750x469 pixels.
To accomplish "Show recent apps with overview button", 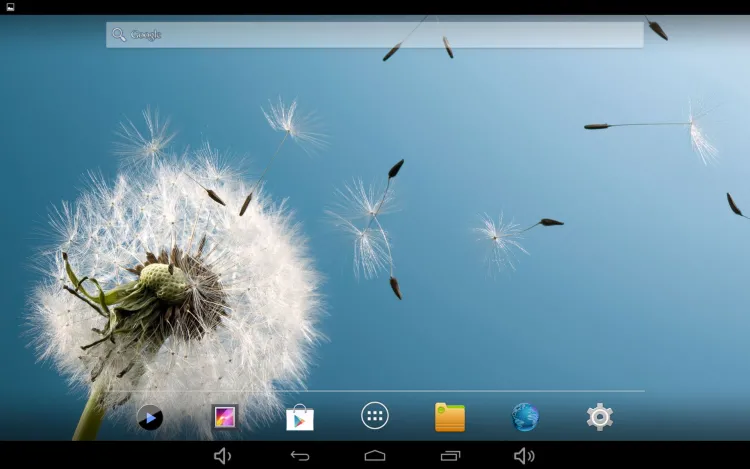I will pyautogui.click(x=450, y=456).
